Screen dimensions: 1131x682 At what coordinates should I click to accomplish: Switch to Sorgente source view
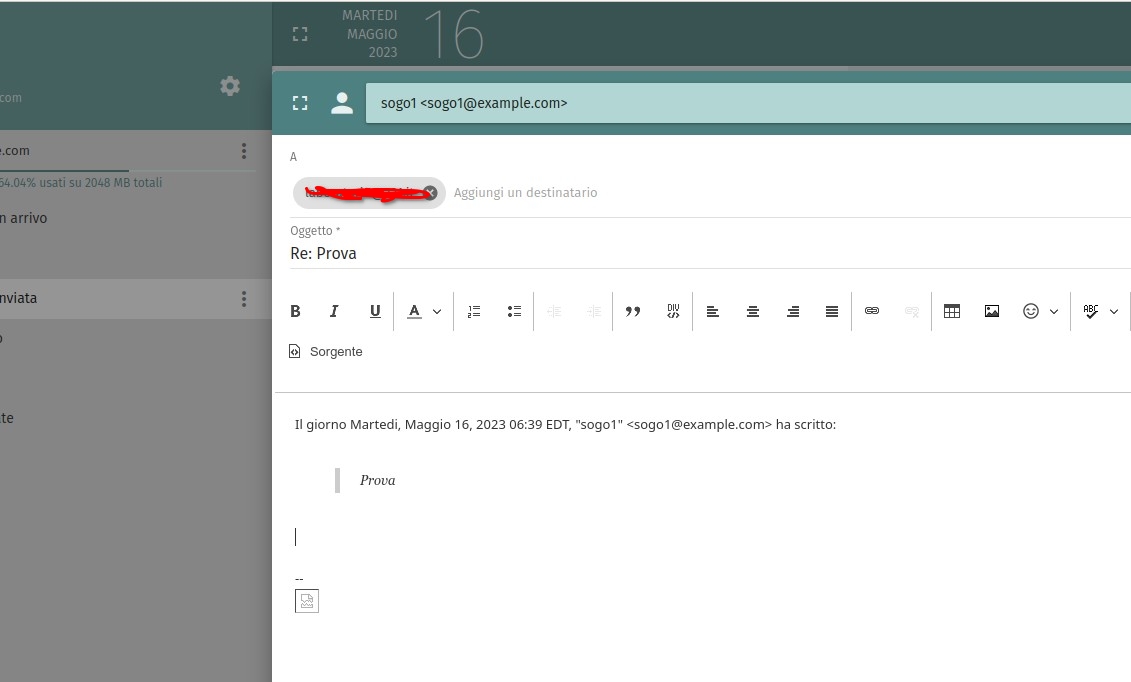(x=326, y=352)
